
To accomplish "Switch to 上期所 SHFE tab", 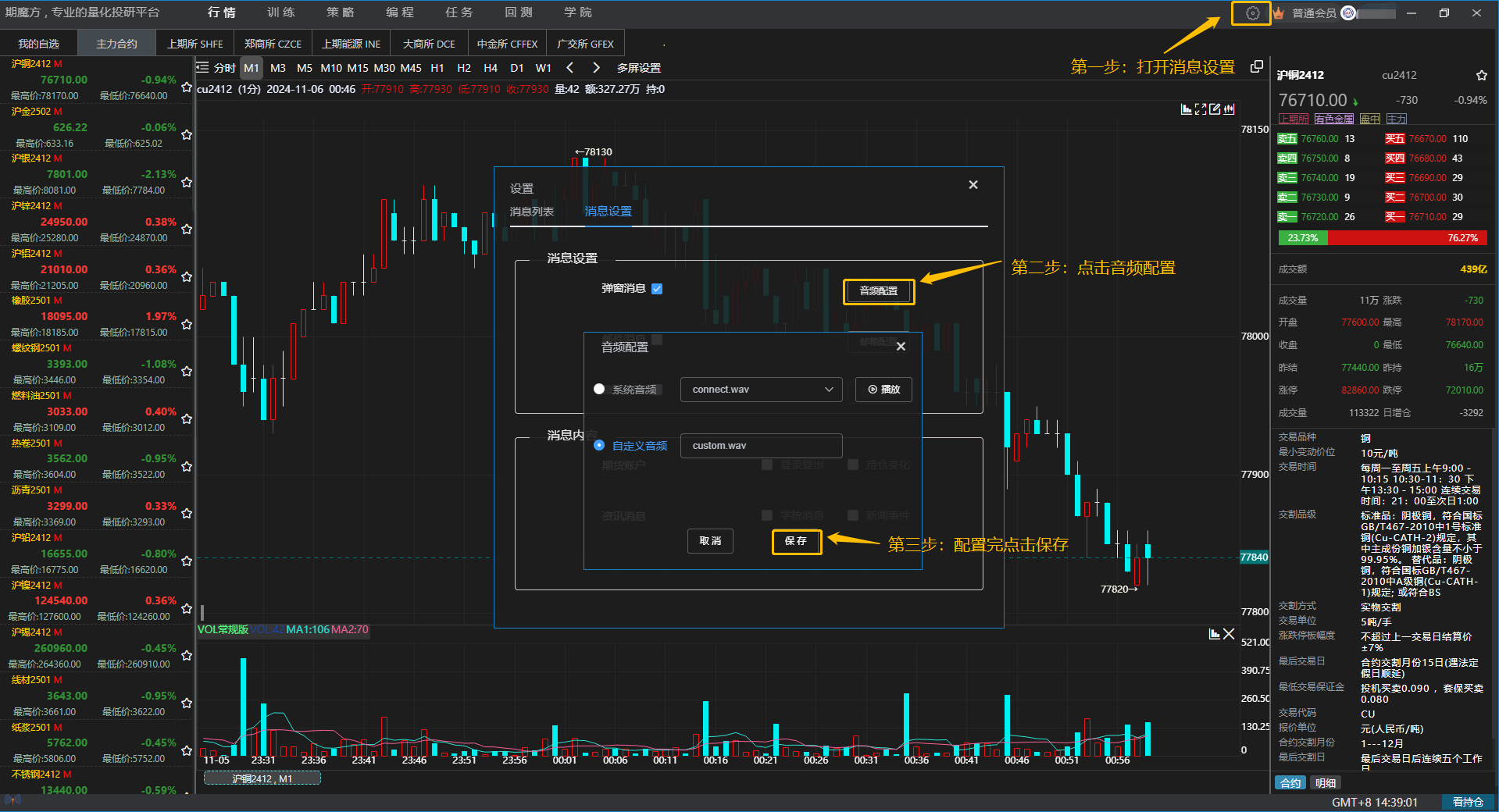I will [x=195, y=44].
